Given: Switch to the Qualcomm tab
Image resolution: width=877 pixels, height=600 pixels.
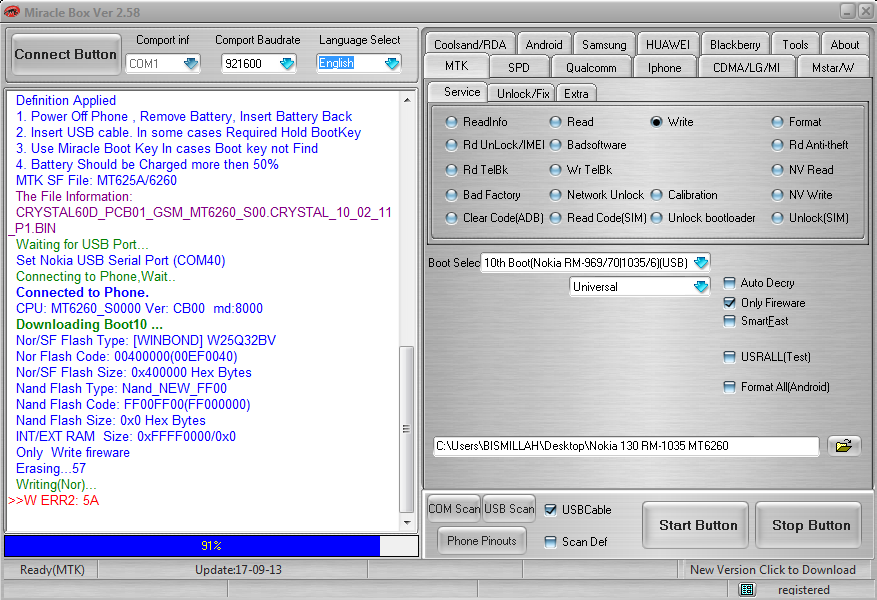Looking at the screenshot, I should [x=591, y=67].
